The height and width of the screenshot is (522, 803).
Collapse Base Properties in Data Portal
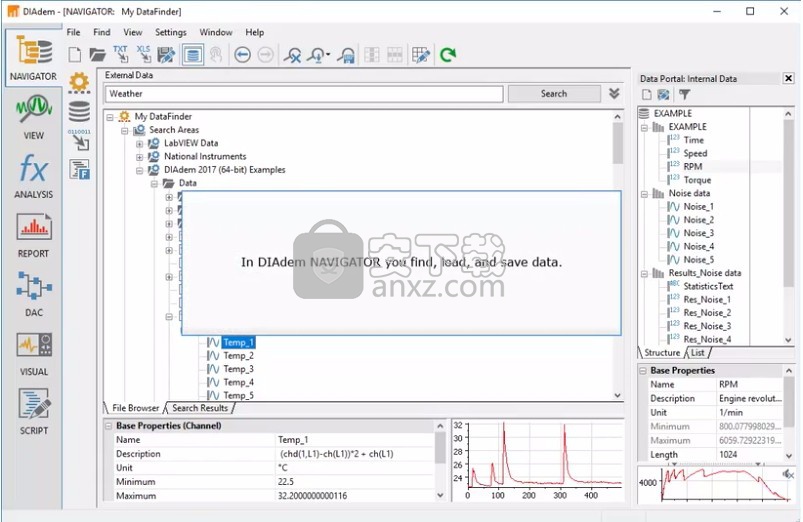643,370
